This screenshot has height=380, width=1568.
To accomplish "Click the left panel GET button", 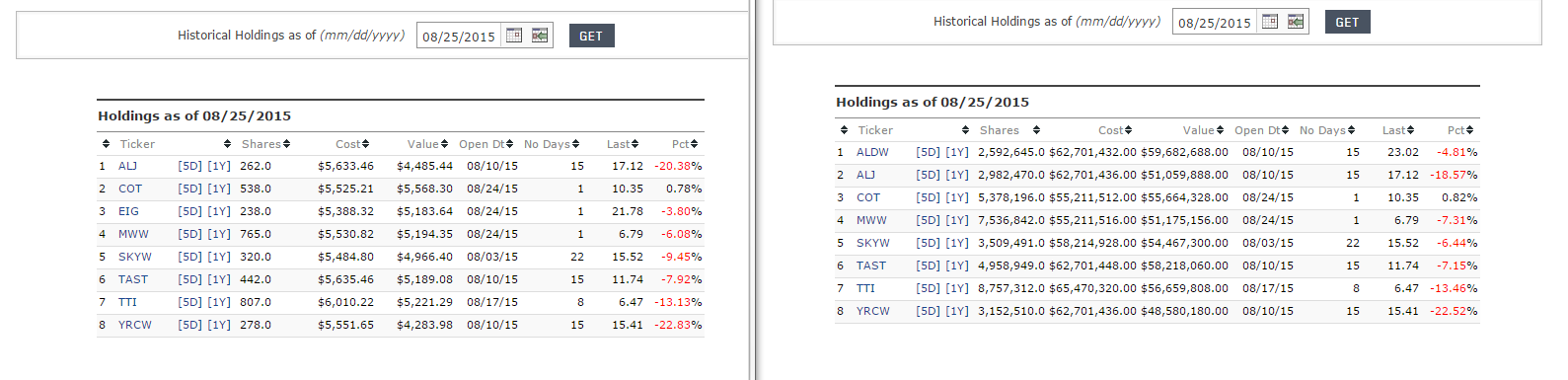I will point(591,36).
